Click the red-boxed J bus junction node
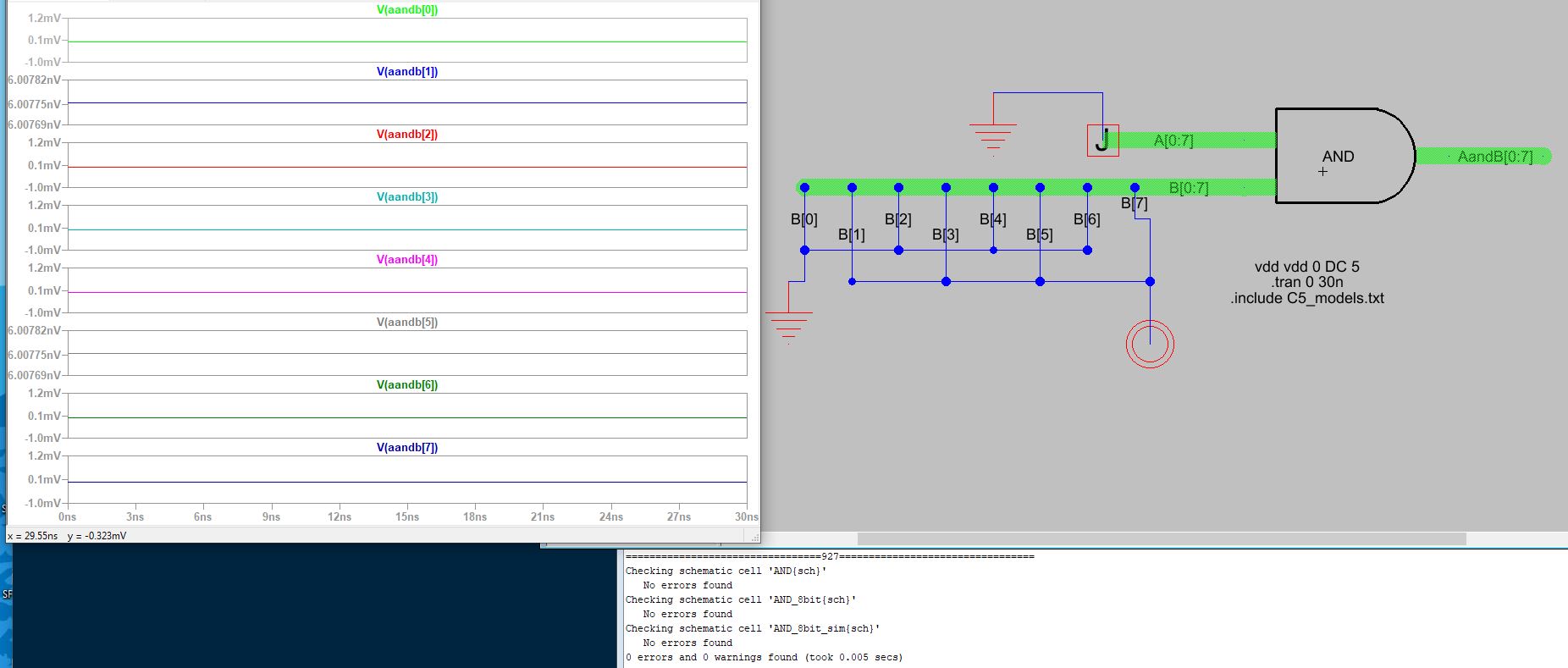This screenshot has height=668, width=1568. pos(1102,141)
